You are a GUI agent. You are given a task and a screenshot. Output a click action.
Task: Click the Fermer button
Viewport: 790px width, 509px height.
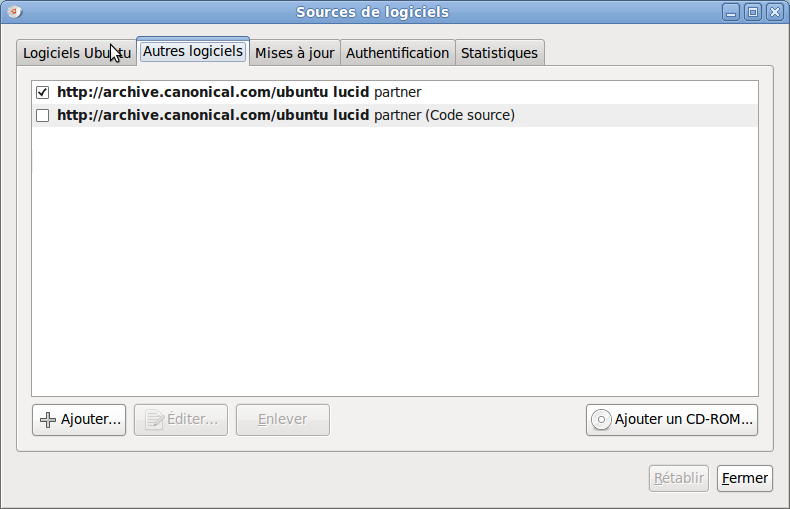745,478
